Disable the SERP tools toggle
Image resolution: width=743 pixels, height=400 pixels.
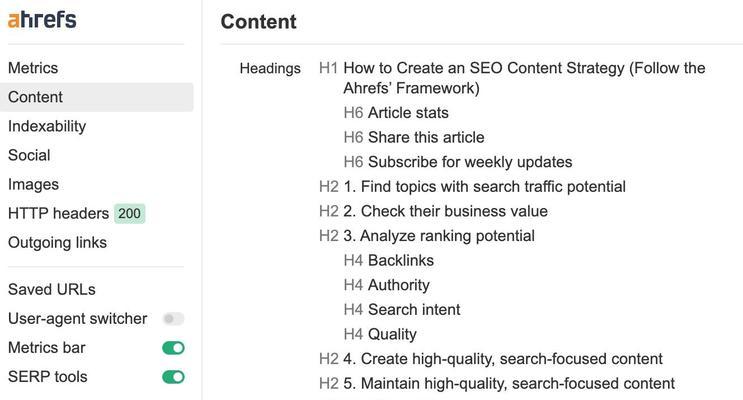pyautogui.click(x=173, y=377)
